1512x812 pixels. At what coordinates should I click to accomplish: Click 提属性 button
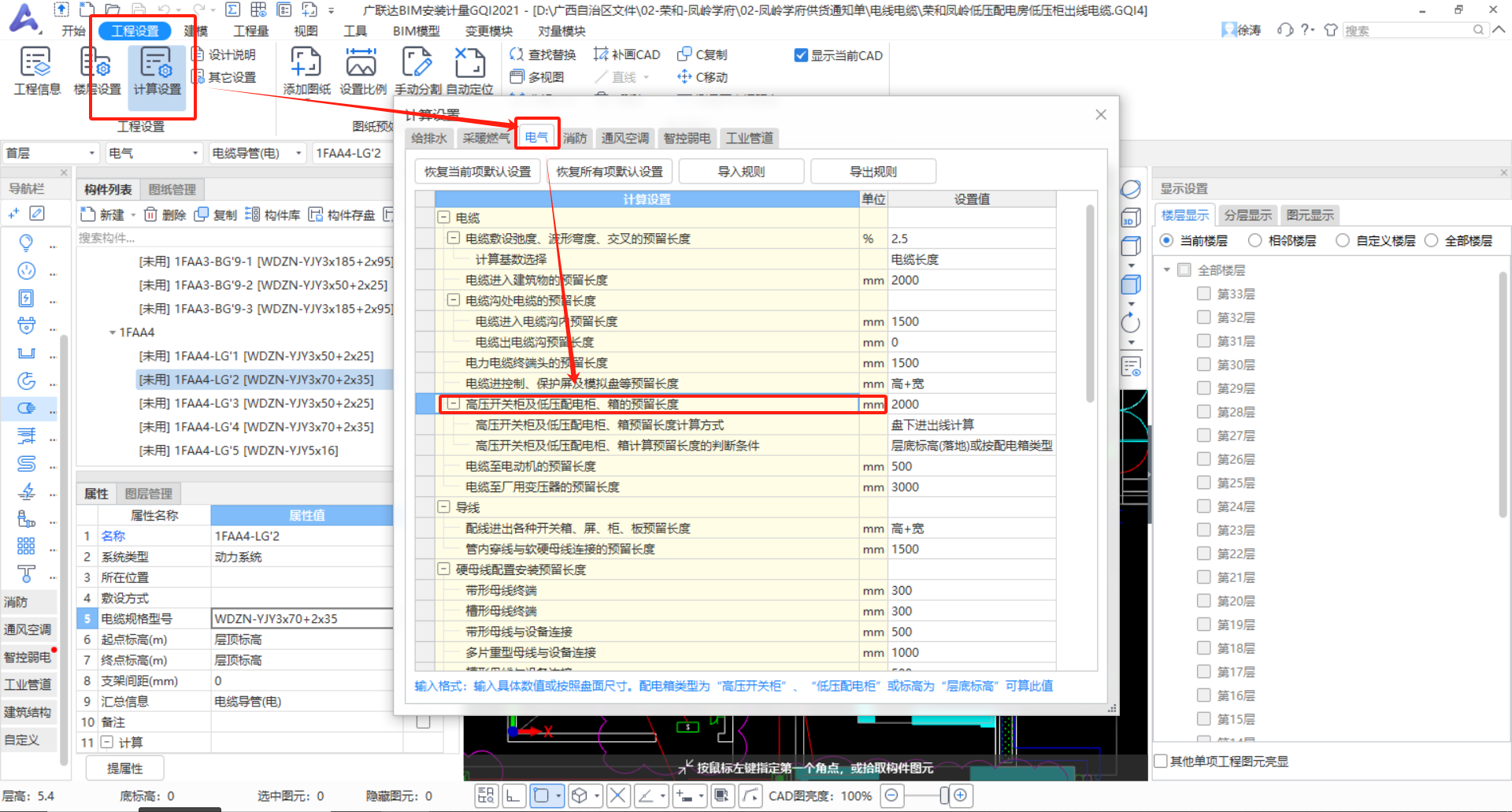point(125,768)
